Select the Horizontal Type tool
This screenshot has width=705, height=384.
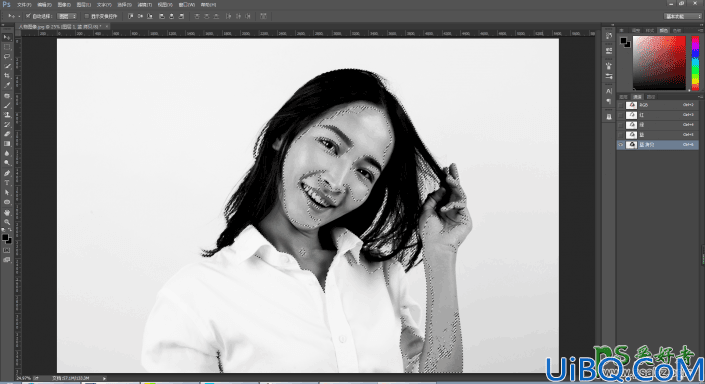[7, 183]
